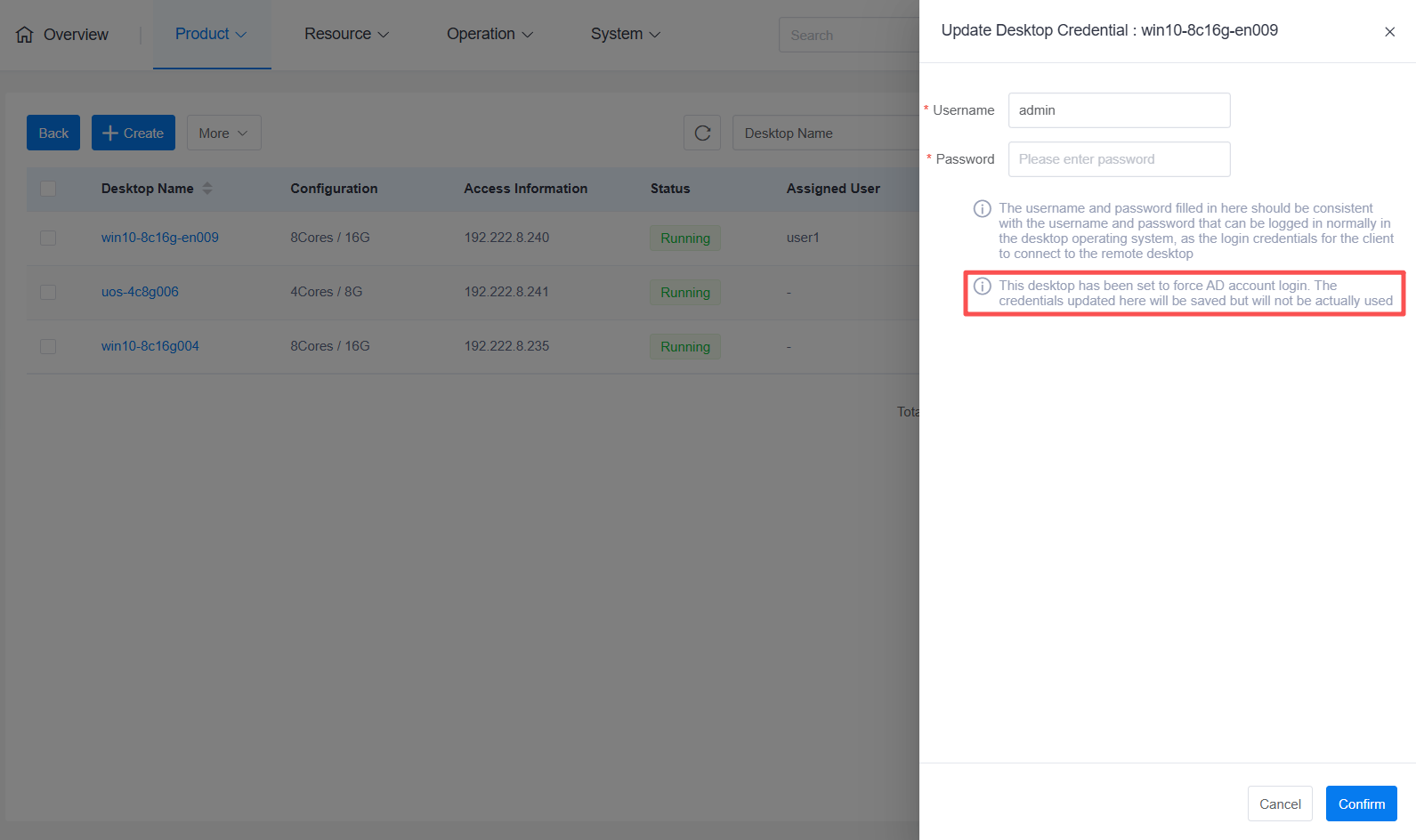This screenshot has height=840, width=1416.
Task: Open the System menu
Action: 625,34
